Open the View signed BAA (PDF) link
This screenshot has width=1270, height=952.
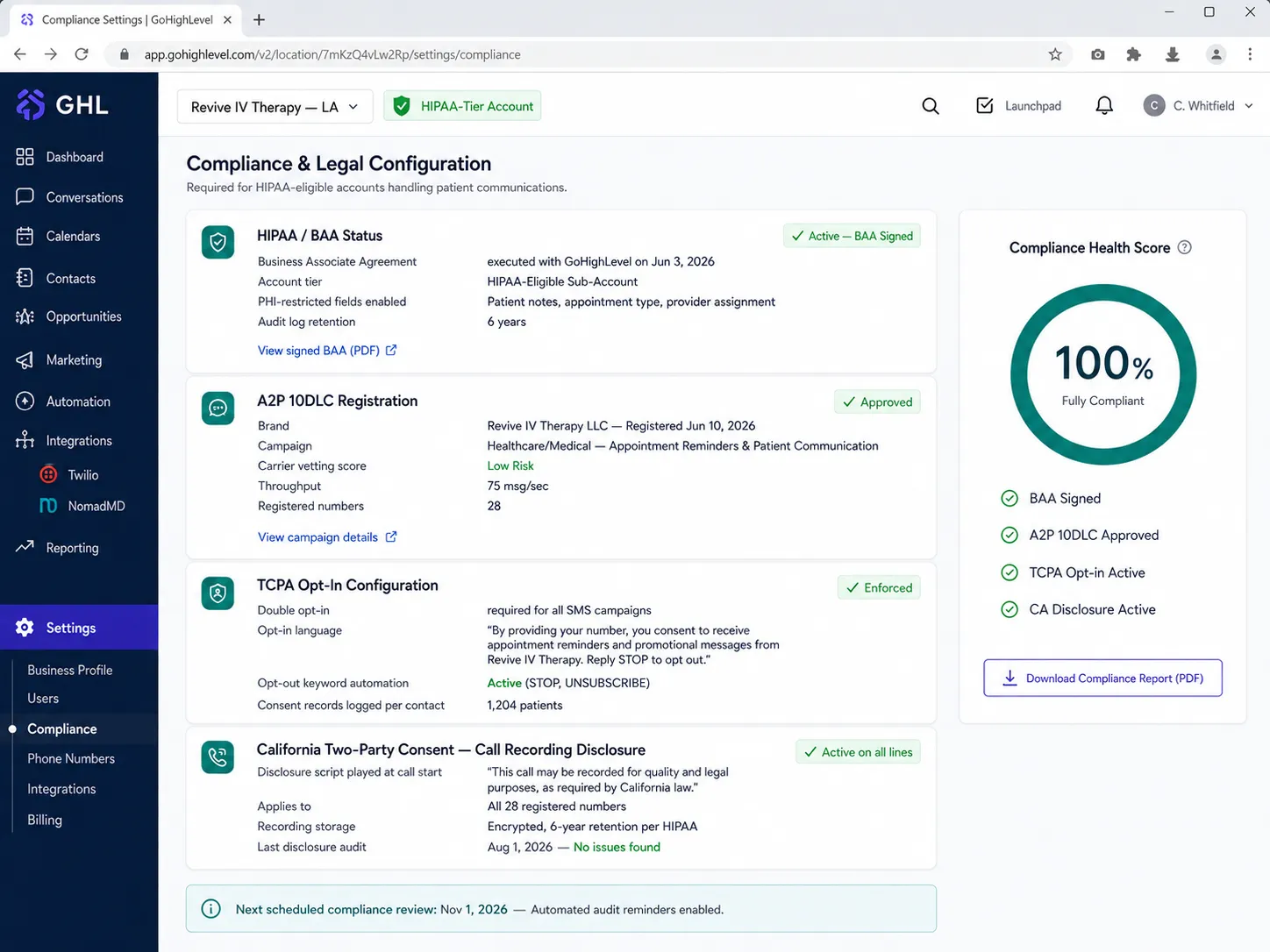[327, 350]
